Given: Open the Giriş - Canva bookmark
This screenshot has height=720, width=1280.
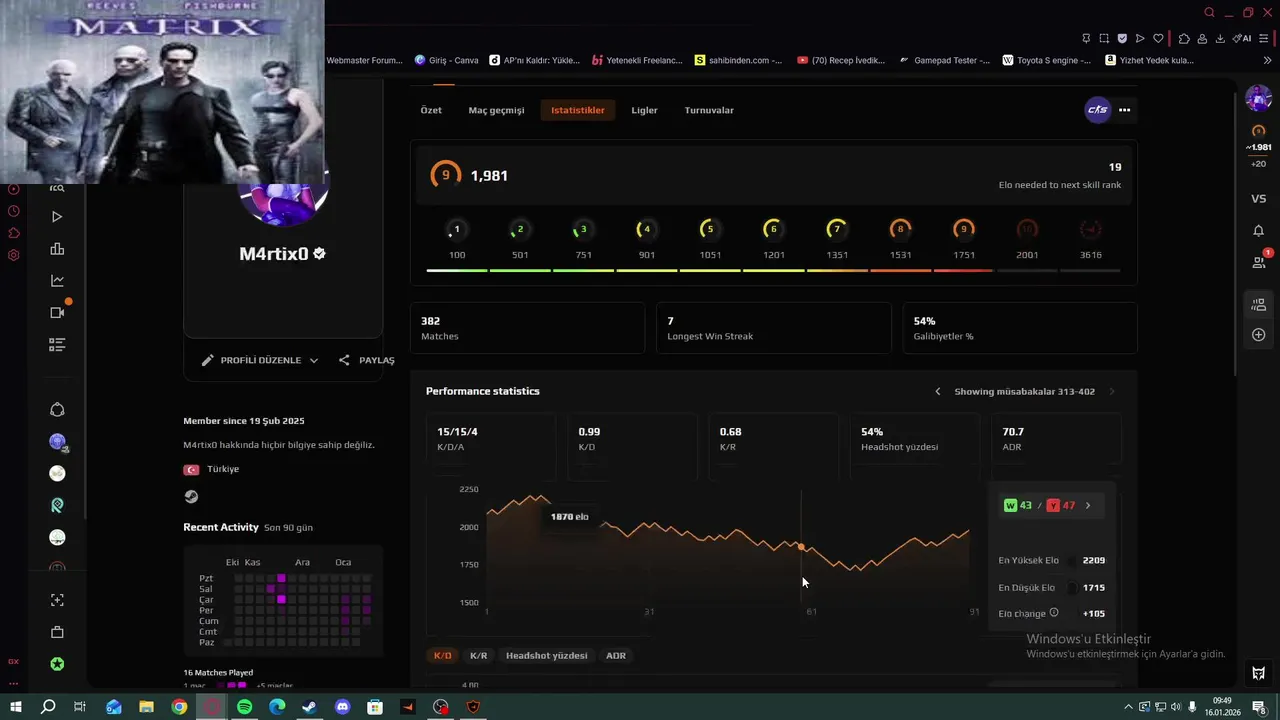Looking at the screenshot, I should click(447, 60).
